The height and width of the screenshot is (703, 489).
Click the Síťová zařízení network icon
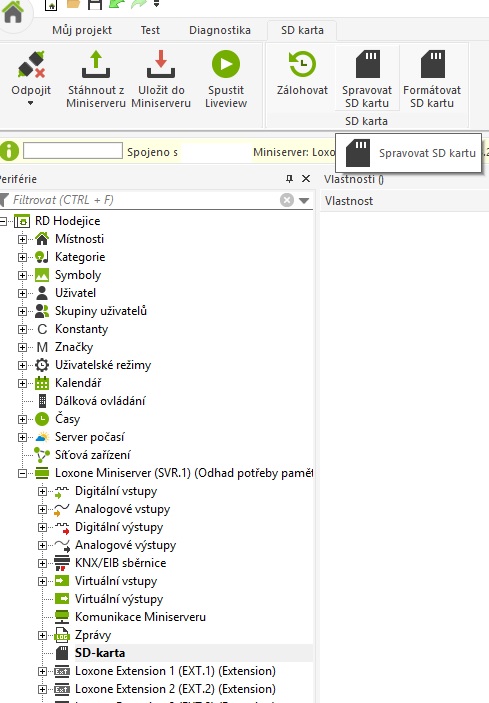point(42,455)
